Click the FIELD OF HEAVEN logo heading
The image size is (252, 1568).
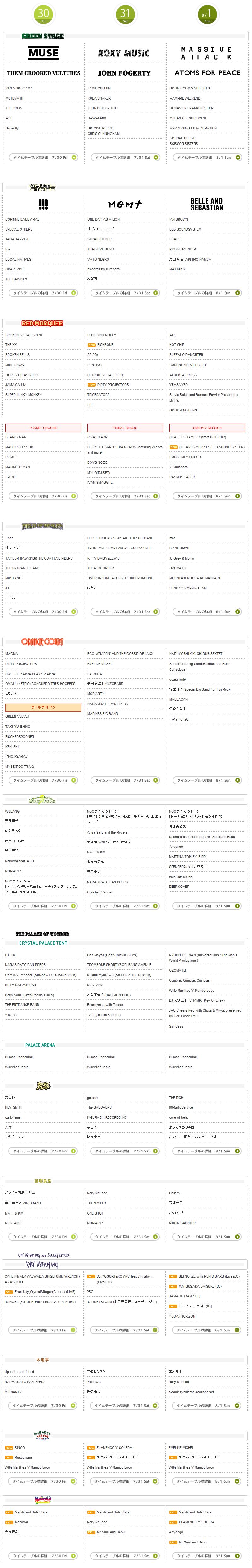click(x=42, y=526)
